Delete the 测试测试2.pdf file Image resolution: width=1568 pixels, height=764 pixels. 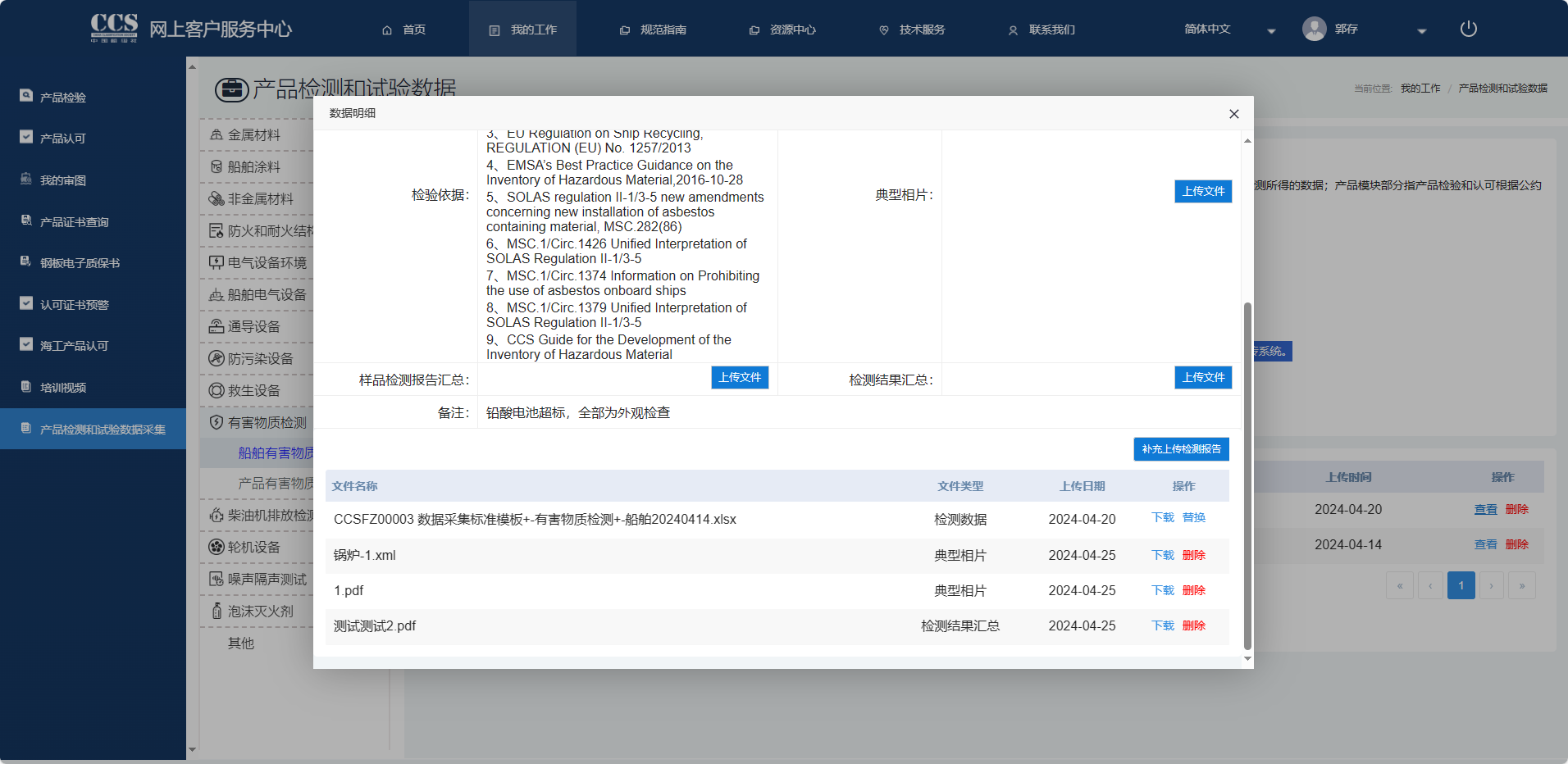point(1193,625)
